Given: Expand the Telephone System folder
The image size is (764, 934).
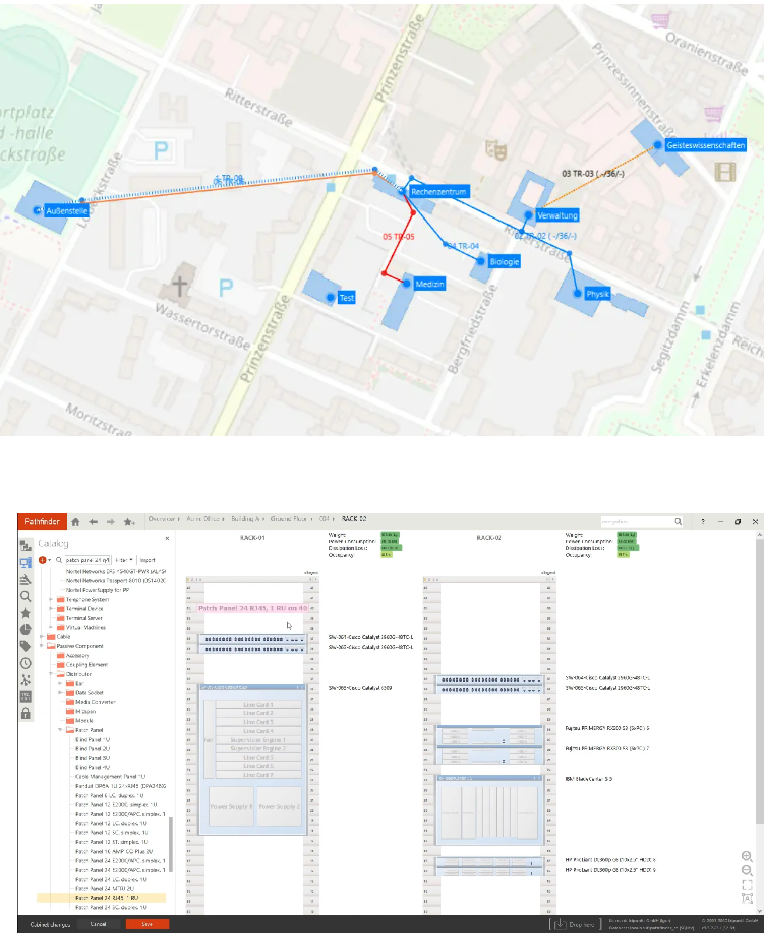Looking at the screenshot, I should (x=49, y=599).
